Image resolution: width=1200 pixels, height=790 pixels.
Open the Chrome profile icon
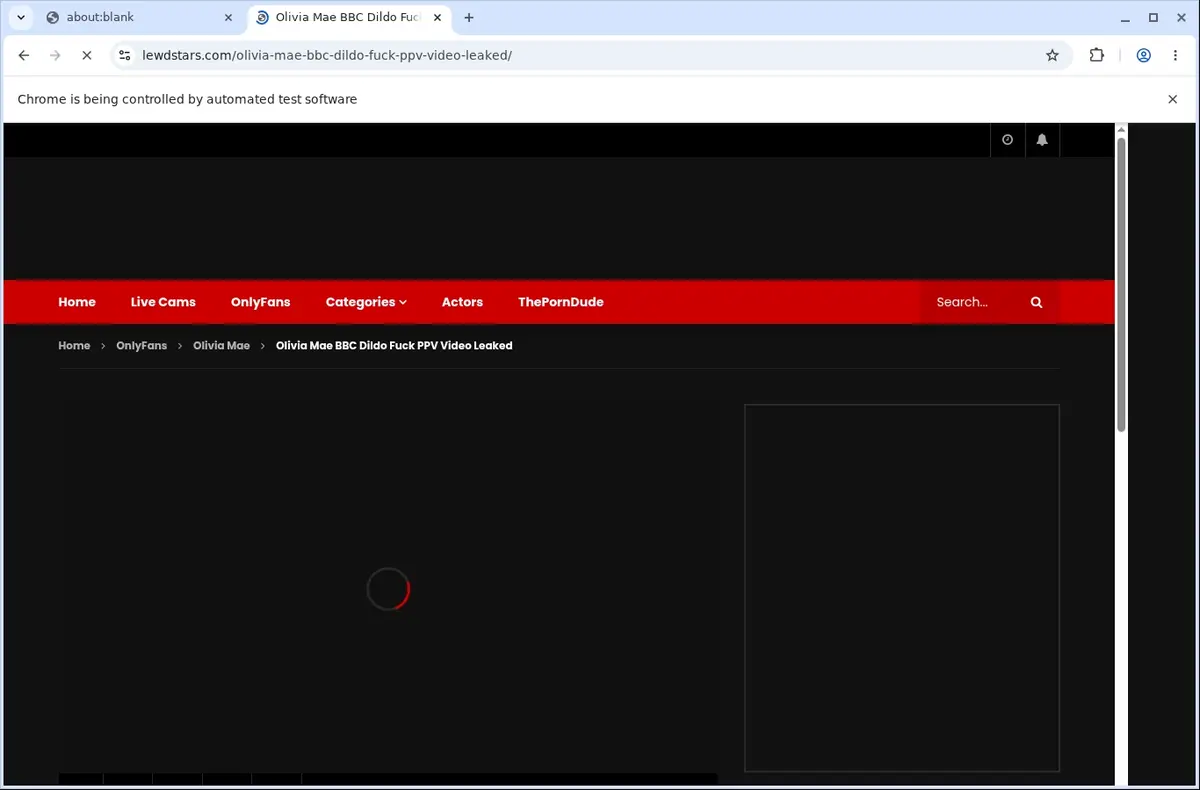pyautogui.click(x=1143, y=56)
